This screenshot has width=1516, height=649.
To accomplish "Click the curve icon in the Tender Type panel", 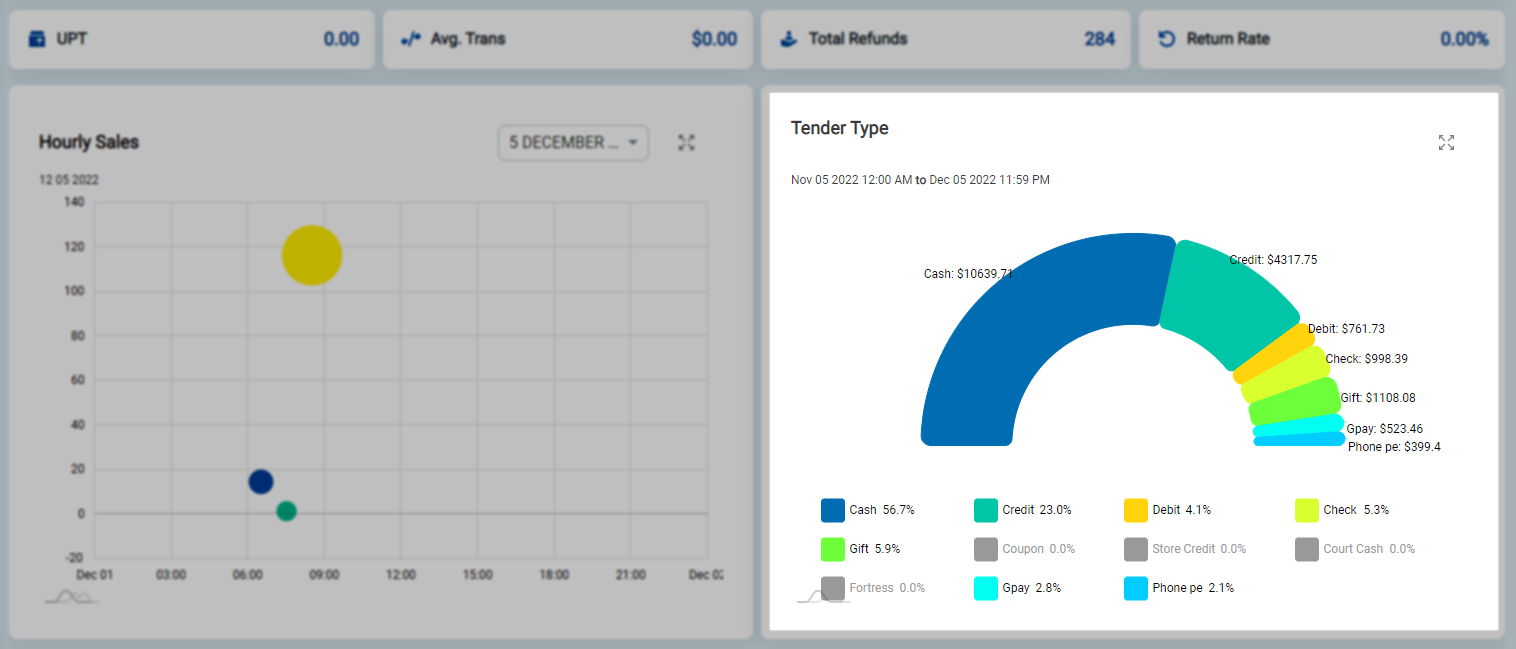I will [823, 597].
